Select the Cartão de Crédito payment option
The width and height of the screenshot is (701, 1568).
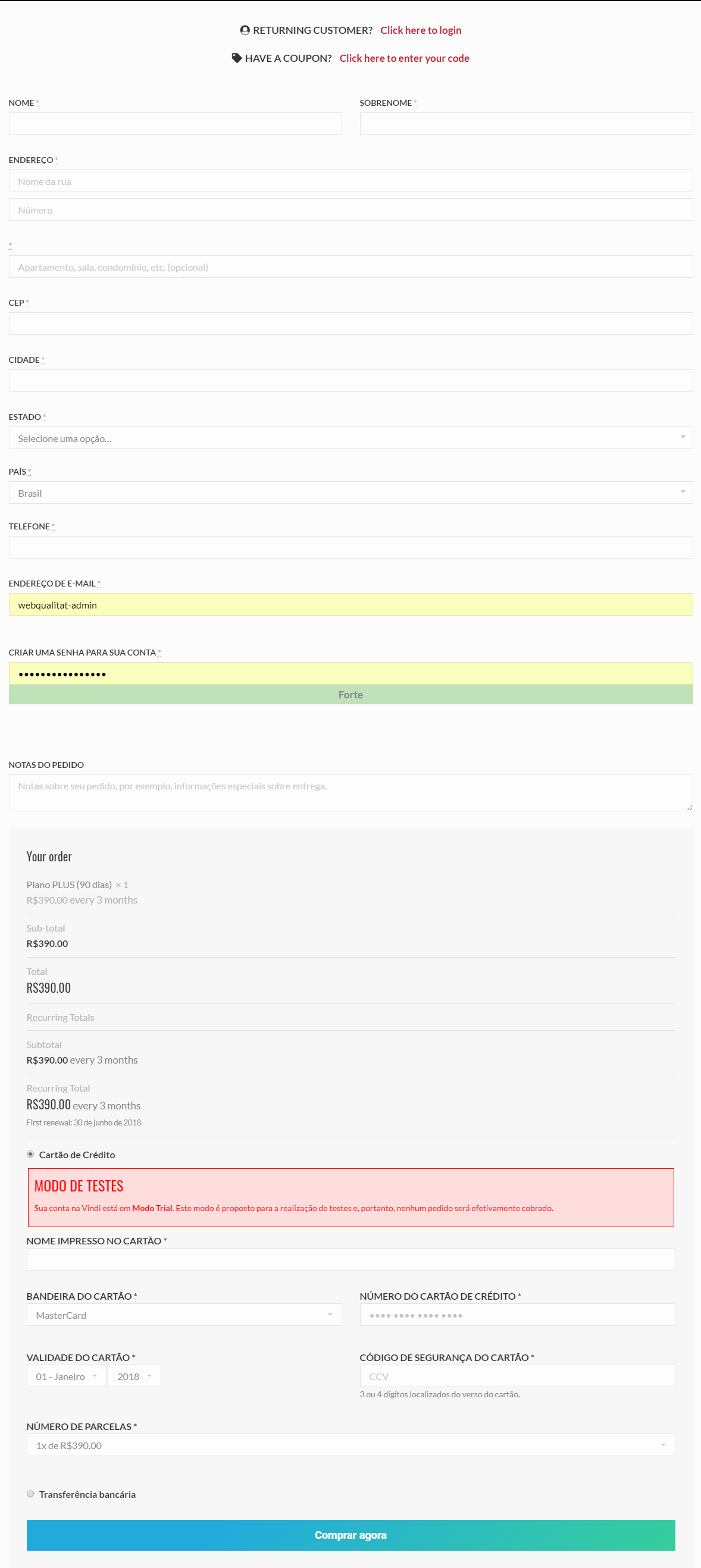[30, 1154]
